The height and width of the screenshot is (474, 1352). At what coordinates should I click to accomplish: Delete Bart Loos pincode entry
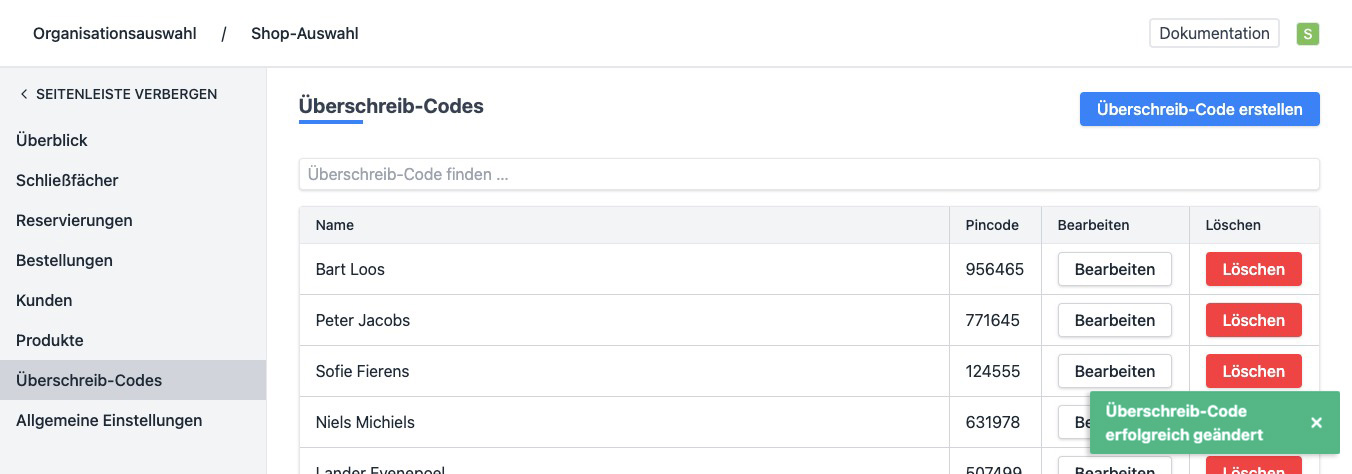[x=1253, y=269]
